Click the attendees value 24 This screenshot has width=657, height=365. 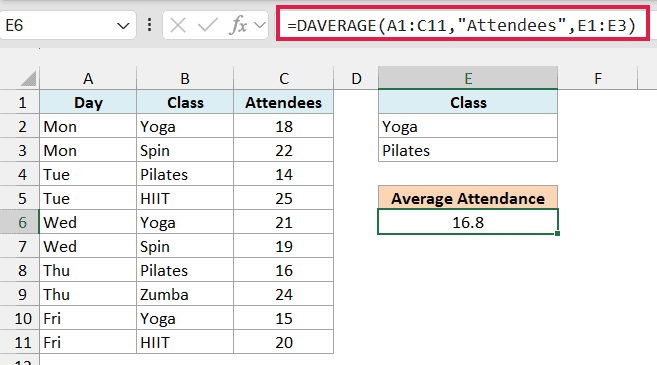[x=284, y=294]
